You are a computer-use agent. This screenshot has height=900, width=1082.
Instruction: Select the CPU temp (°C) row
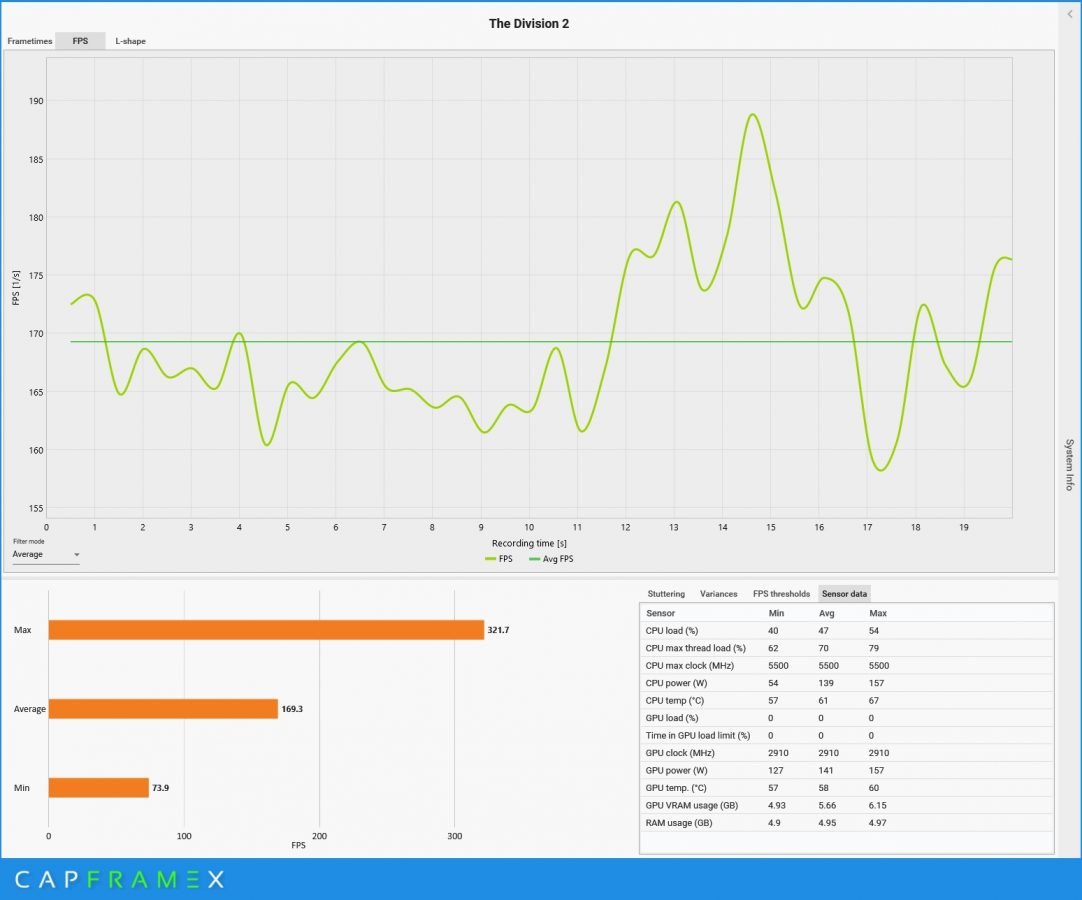[x=845, y=700]
